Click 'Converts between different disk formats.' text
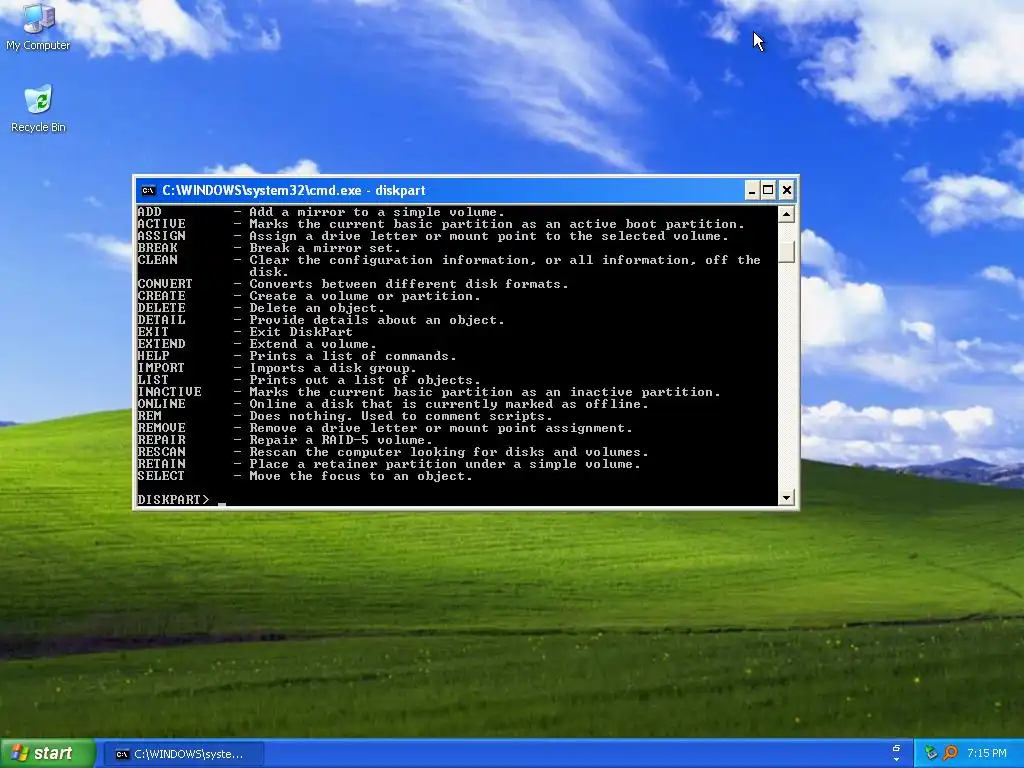The height and width of the screenshot is (768, 1024). (x=409, y=284)
